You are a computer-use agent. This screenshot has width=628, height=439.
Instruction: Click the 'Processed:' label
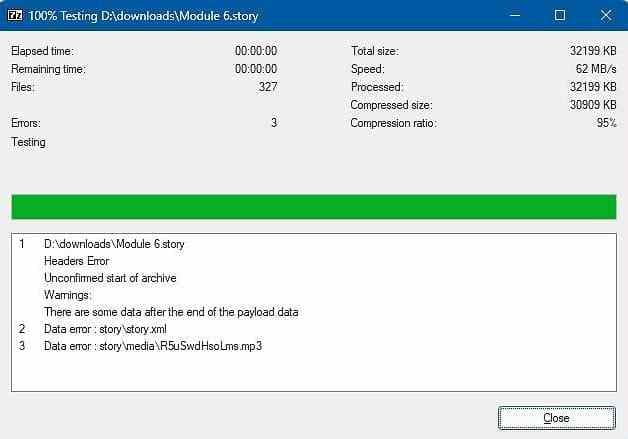377,87
